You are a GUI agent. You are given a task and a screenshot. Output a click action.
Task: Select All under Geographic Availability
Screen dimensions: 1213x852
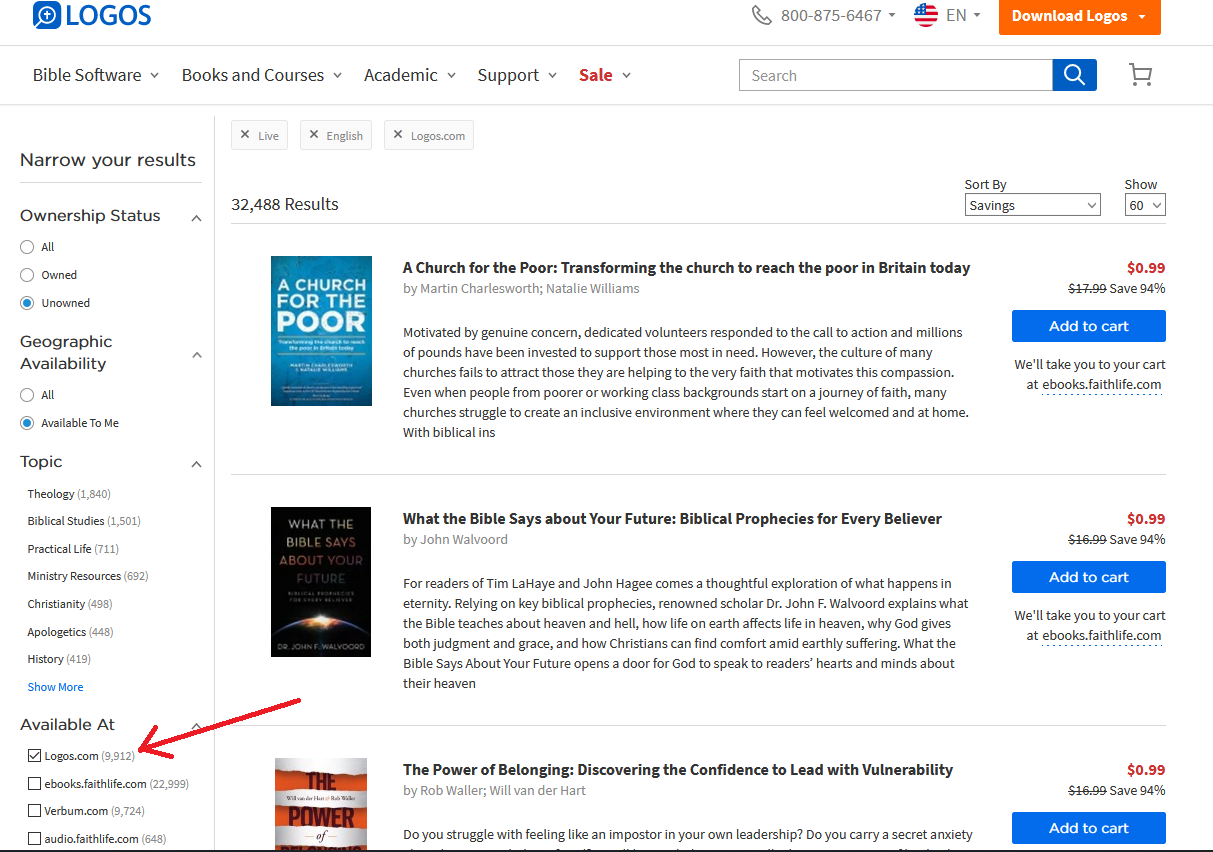tap(27, 395)
